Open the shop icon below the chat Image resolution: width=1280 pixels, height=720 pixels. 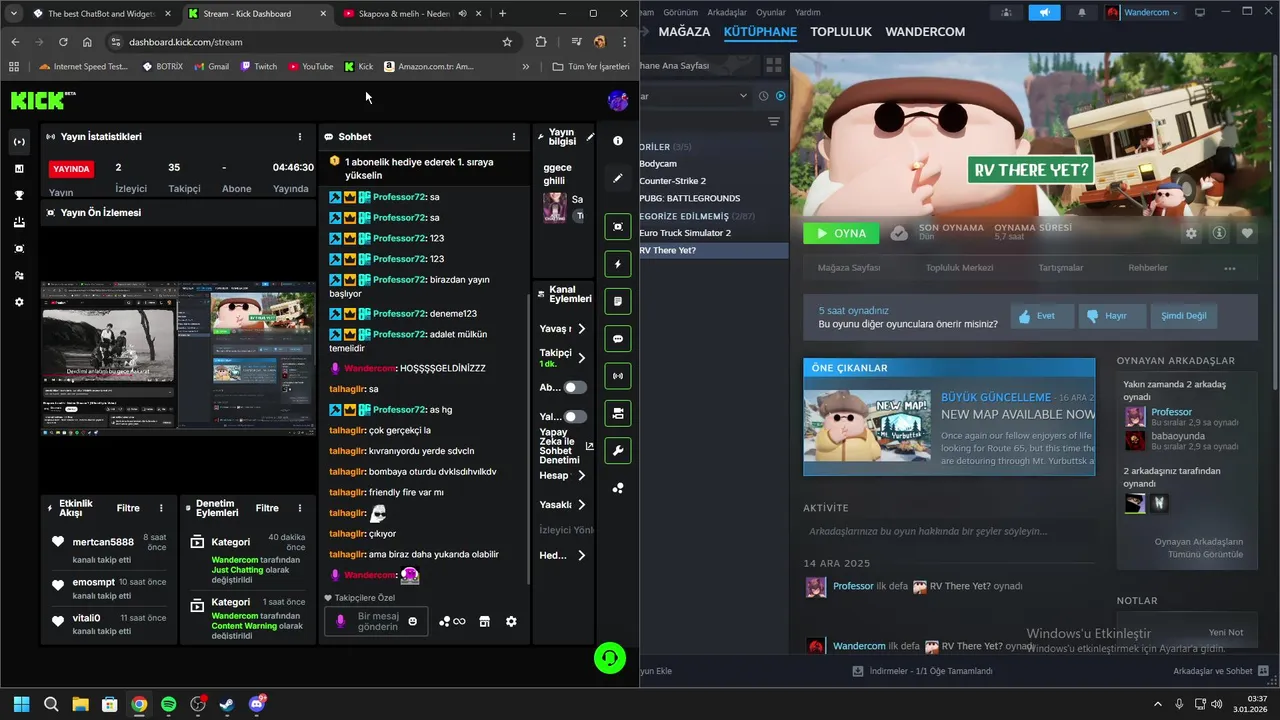click(484, 621)
